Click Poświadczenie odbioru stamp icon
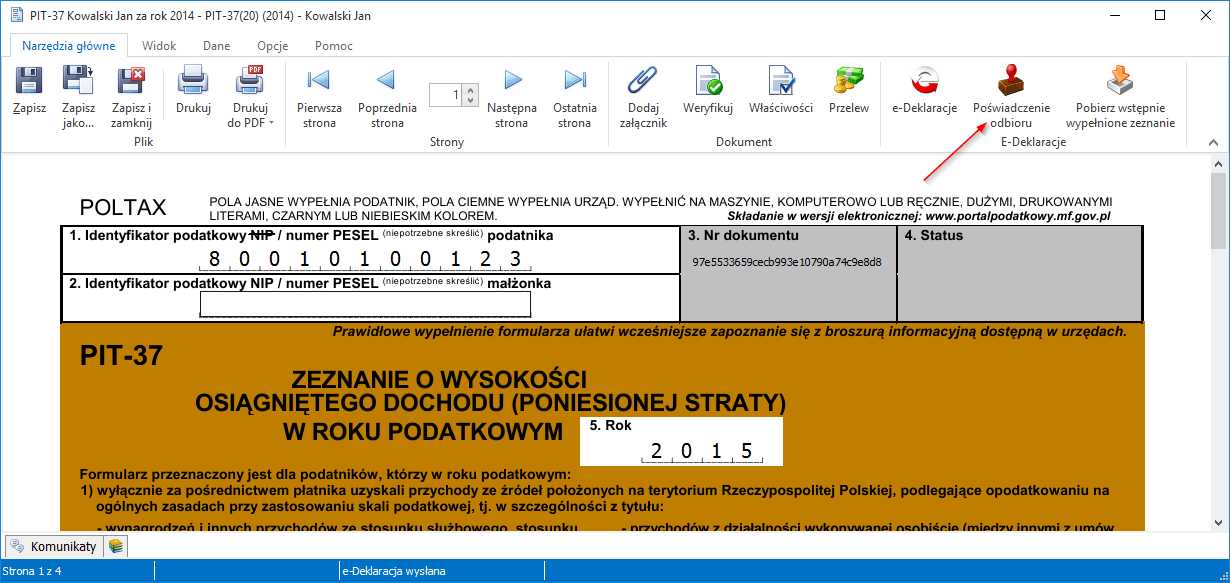 (x=1011, y=80)
